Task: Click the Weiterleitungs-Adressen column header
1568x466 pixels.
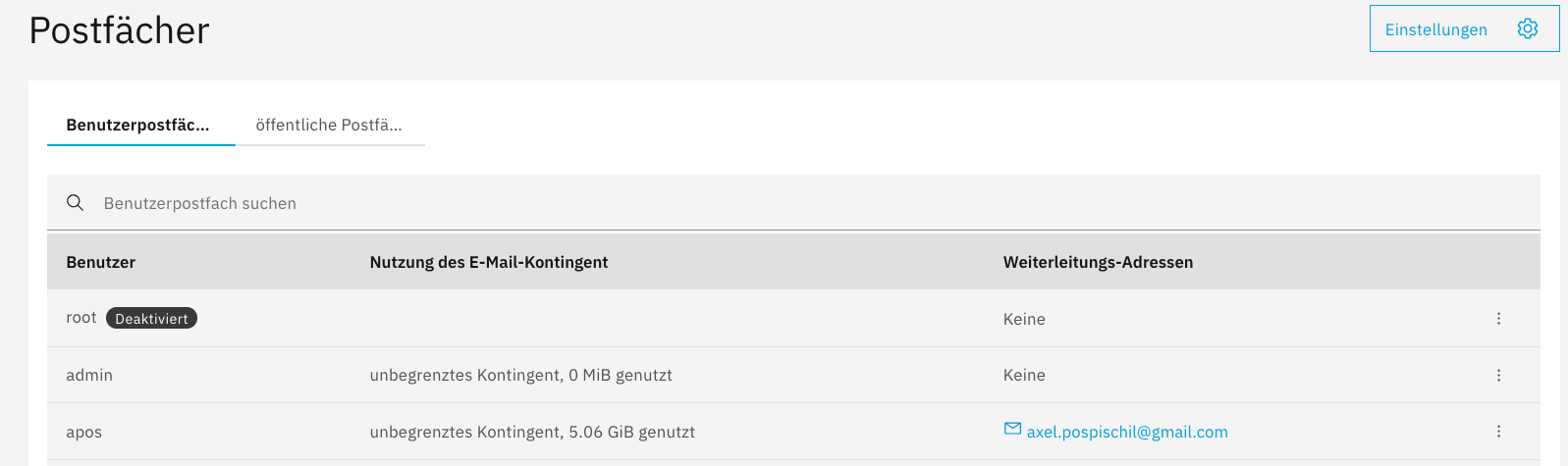Action: pos(1098,262)
